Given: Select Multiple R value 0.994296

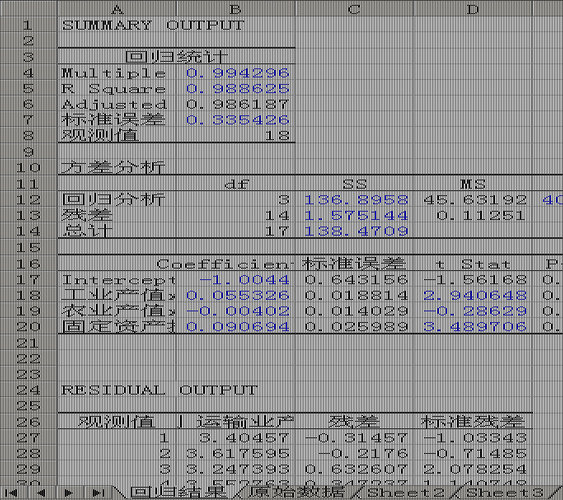Looking at the screenshot, I should click(237, 73).
